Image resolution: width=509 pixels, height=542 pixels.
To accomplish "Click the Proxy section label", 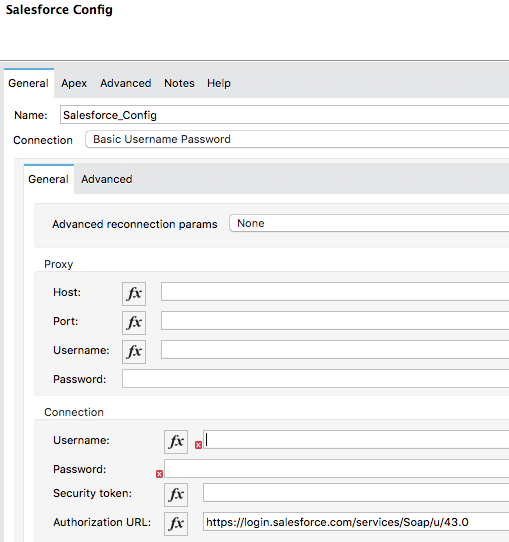I will [59, 264].
